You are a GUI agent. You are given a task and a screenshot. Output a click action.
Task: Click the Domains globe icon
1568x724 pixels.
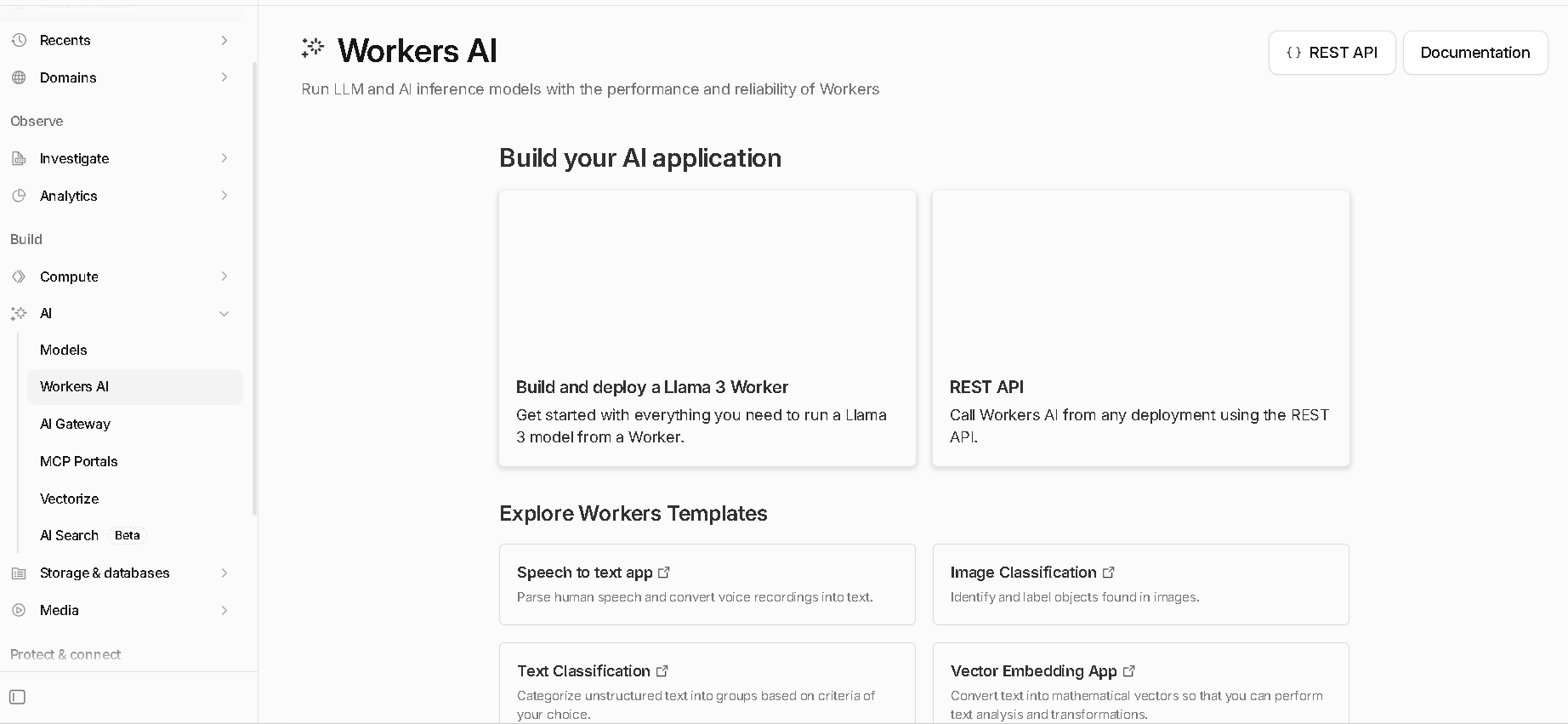pos(19,77)
